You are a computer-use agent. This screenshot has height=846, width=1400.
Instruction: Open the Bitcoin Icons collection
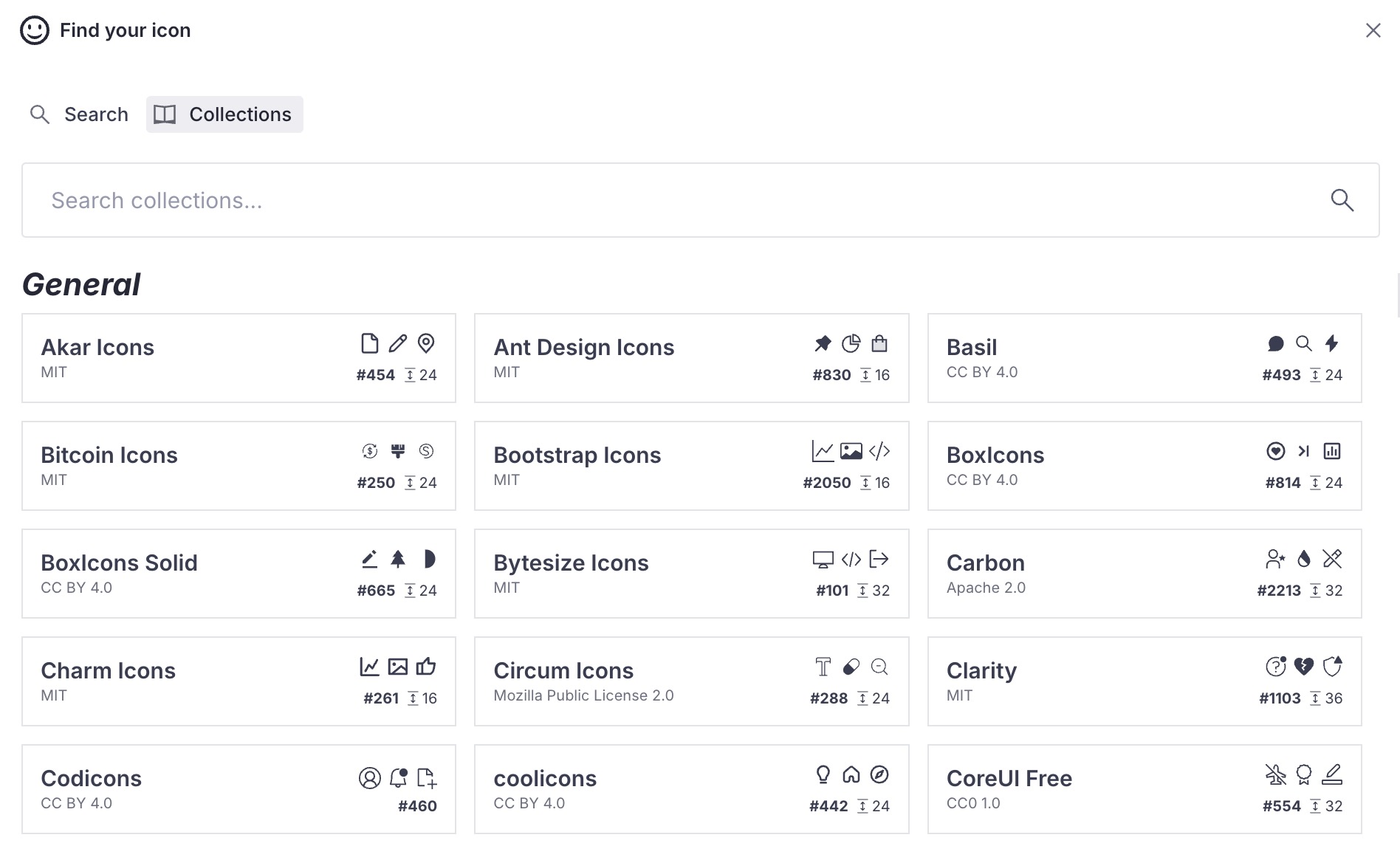[239, 466]
